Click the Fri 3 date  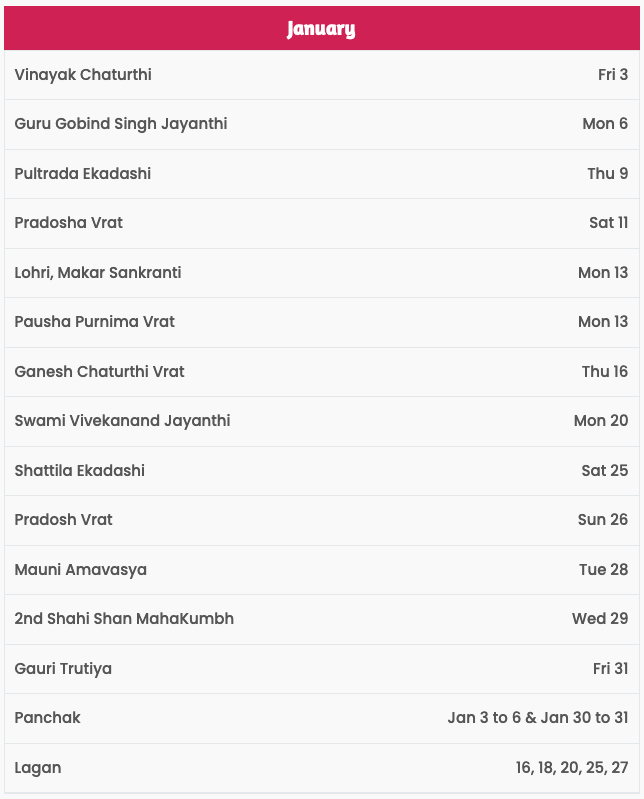613,75
